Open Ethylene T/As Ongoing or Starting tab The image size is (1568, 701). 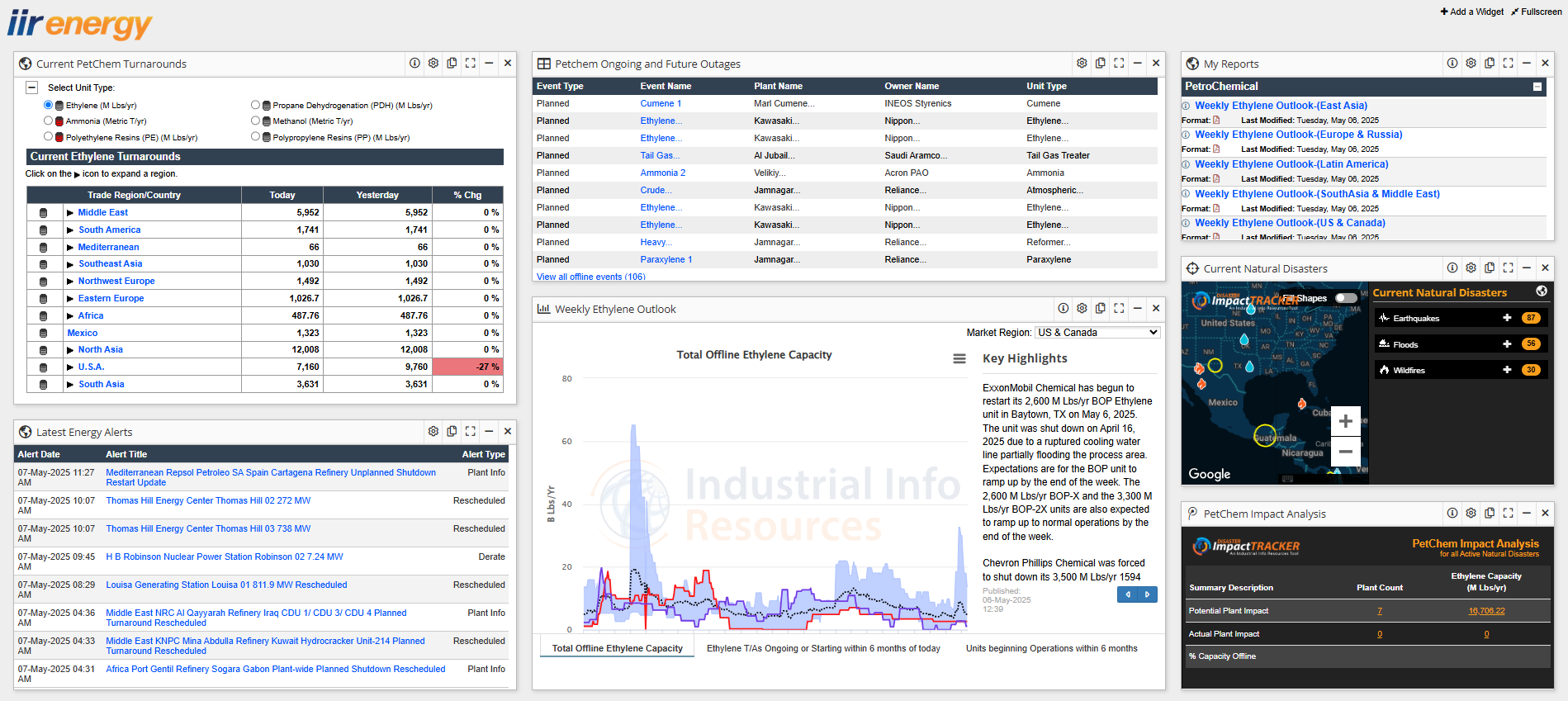(x=823, y=648)
